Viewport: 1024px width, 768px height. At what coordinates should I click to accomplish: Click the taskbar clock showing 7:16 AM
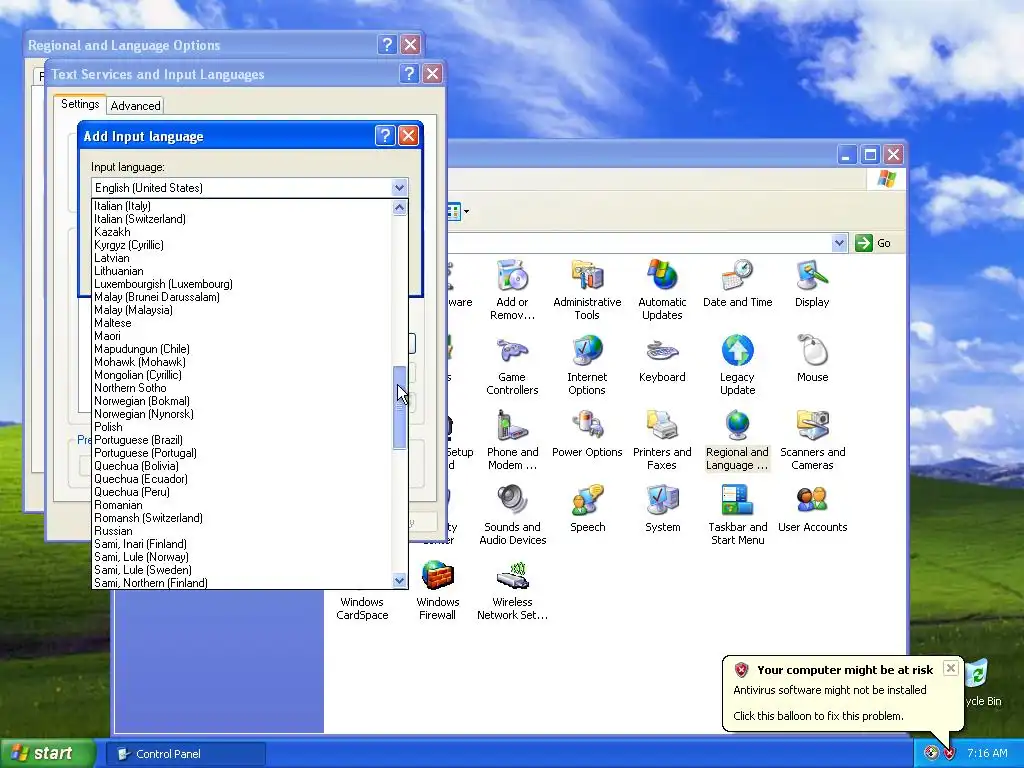pos(987,753)
